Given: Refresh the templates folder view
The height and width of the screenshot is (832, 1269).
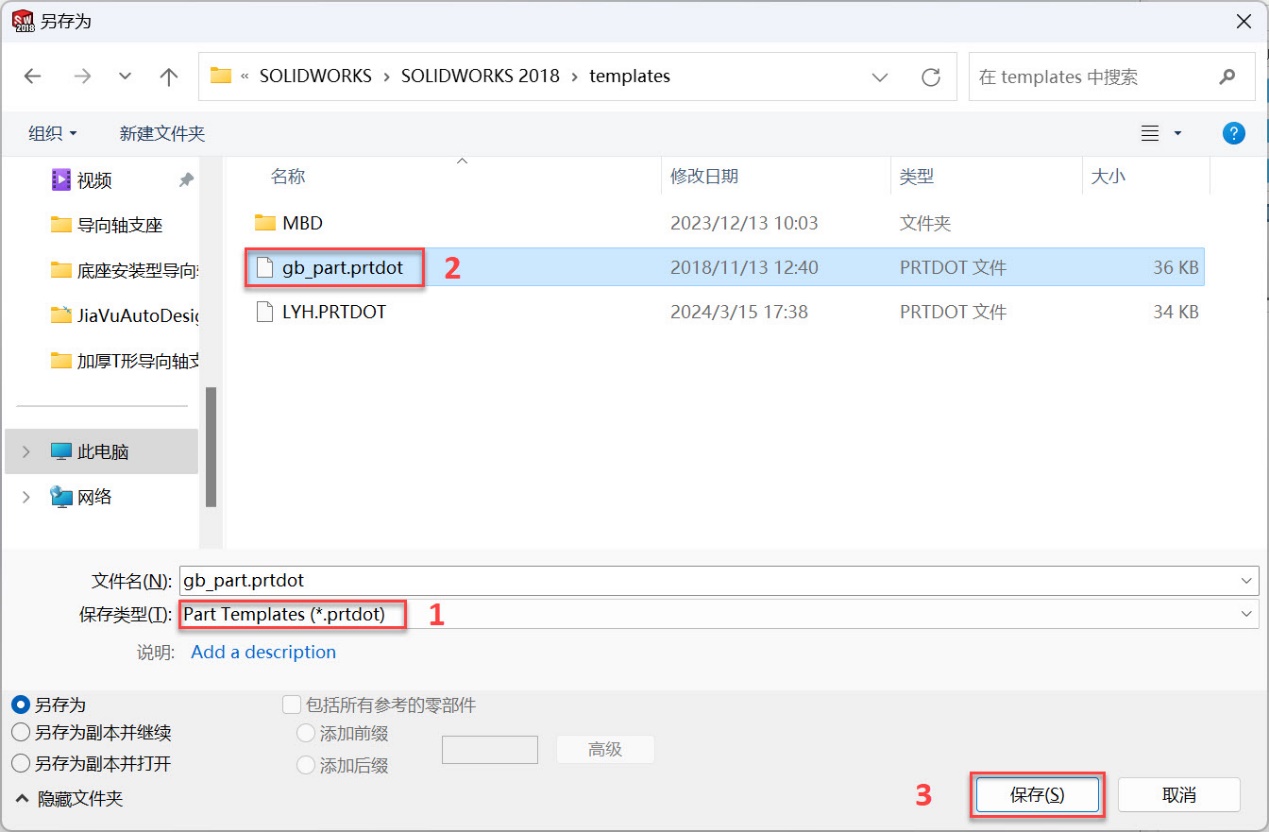Looking at the screenshot, I should pos(931,77).
